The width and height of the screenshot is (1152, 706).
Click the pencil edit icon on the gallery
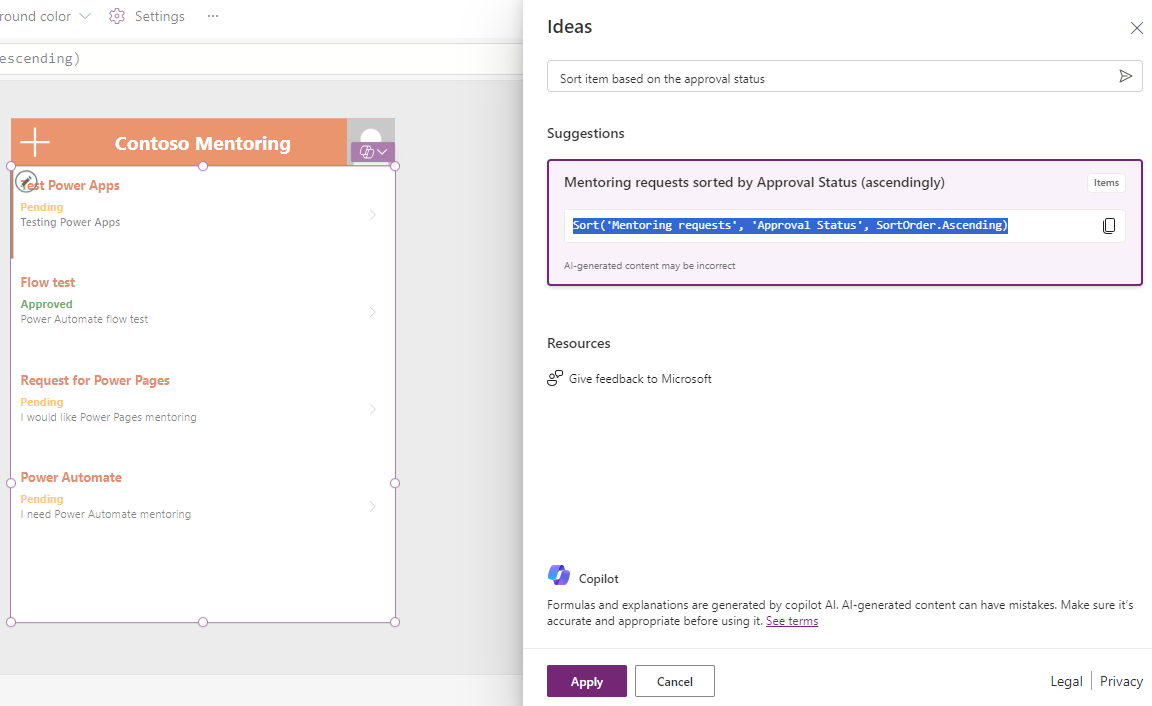tap(26, 182)
